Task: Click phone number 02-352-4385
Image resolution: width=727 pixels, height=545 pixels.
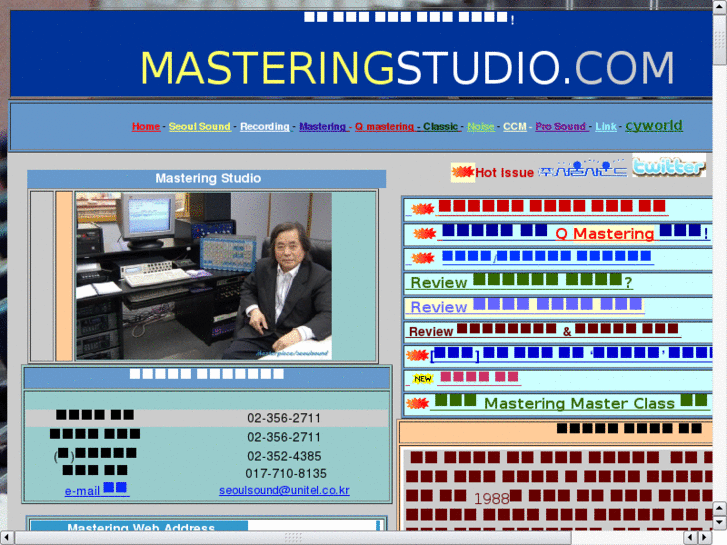Action: [x=284, y=456]
